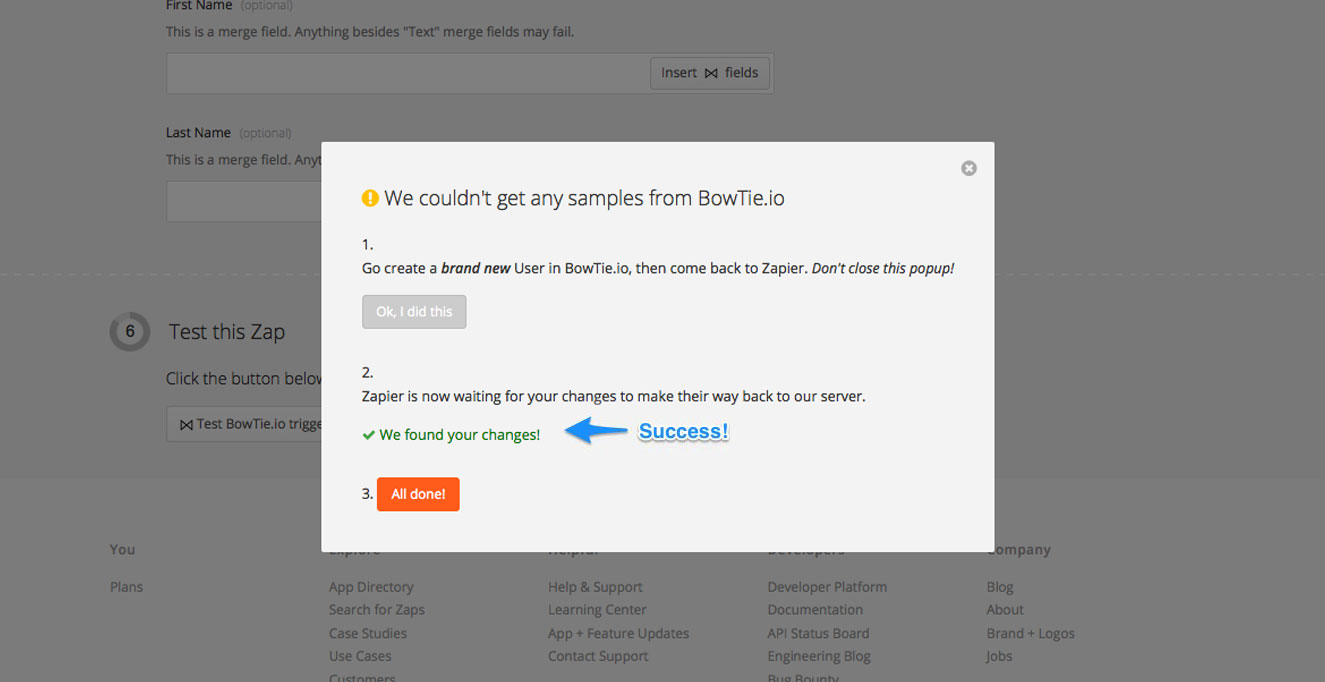Open the App Directory footer link
This screenshot has height=682, width=1325.
tap(371, 587)
